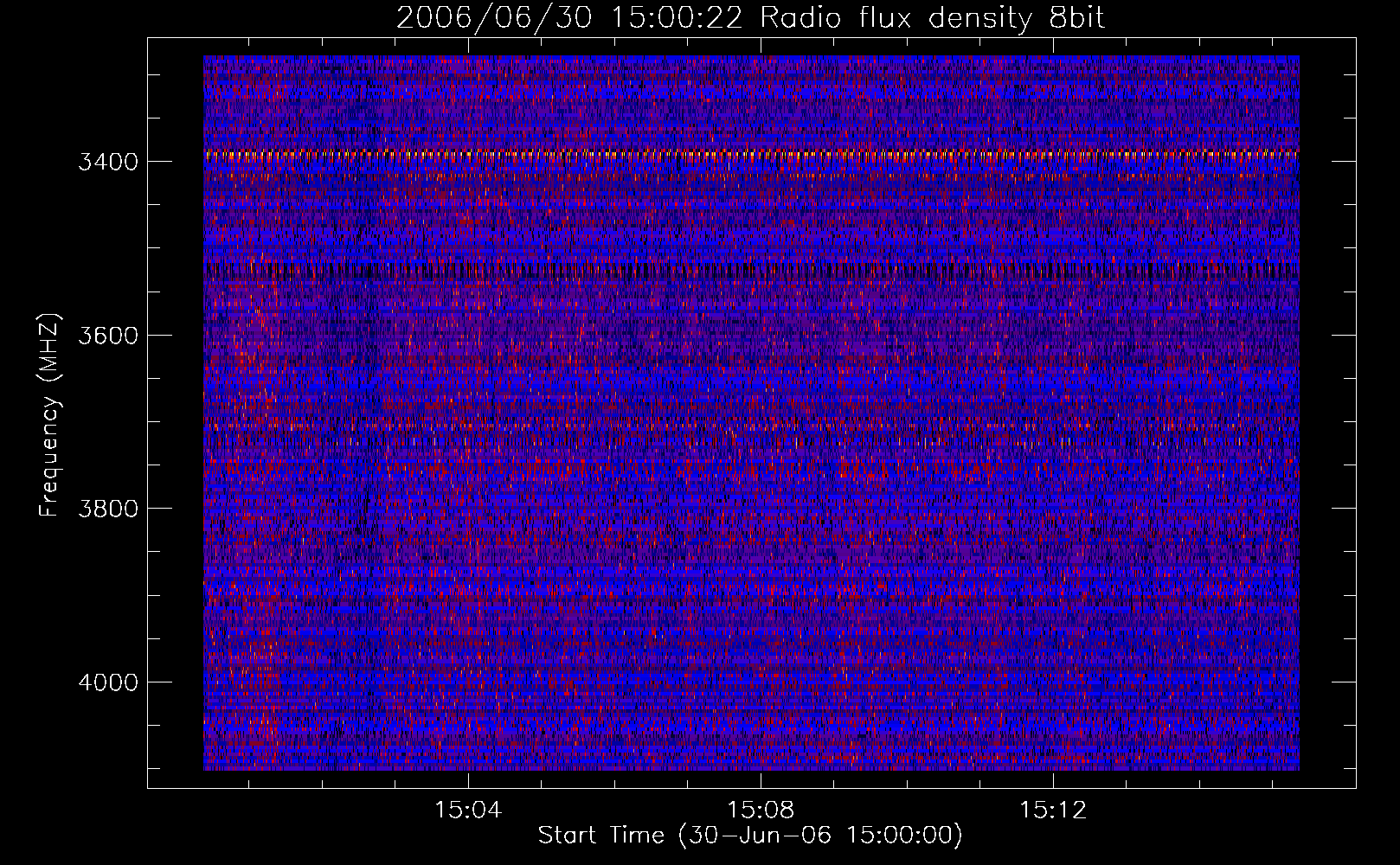Click the plot title '2006/06/30 15:00:22 Radio flux density 8bit'

(750, 17)
